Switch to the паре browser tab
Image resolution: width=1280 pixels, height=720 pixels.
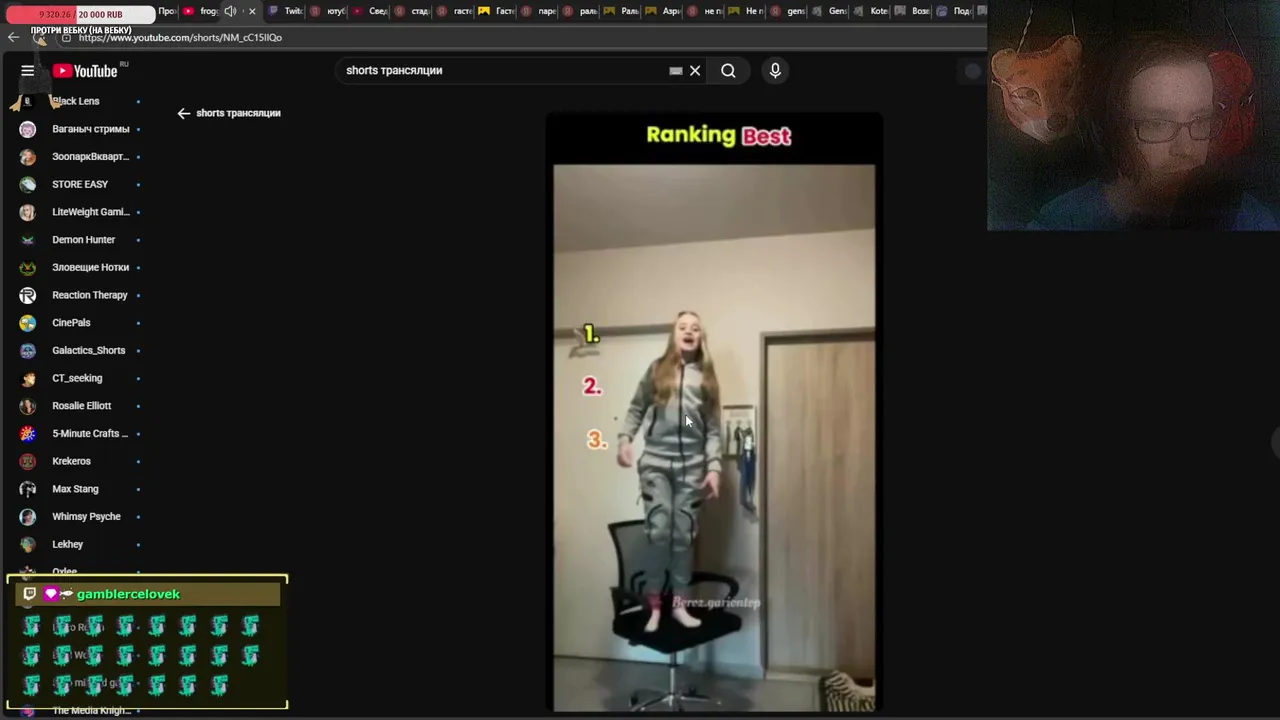pyautogui.click(x=539, y=11)
